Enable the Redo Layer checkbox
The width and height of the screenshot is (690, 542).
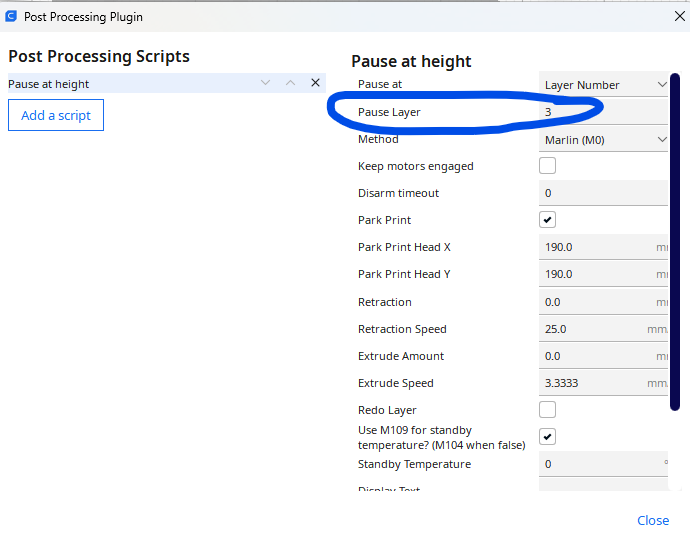point(547,410)
